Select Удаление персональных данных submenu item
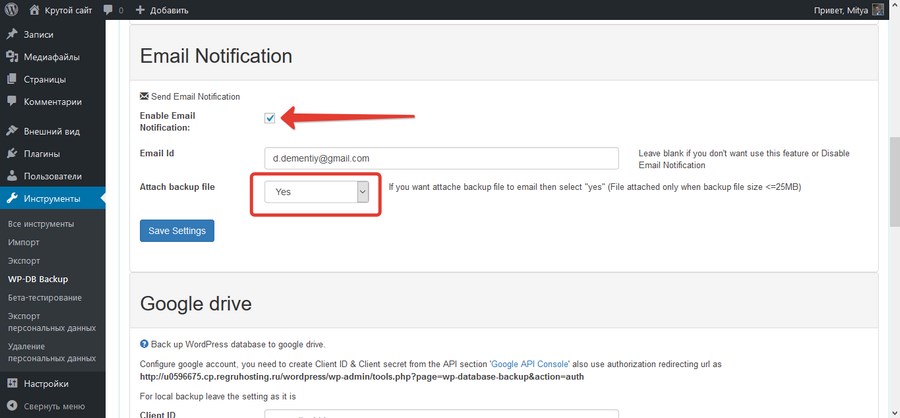 (x=52, y=352)
